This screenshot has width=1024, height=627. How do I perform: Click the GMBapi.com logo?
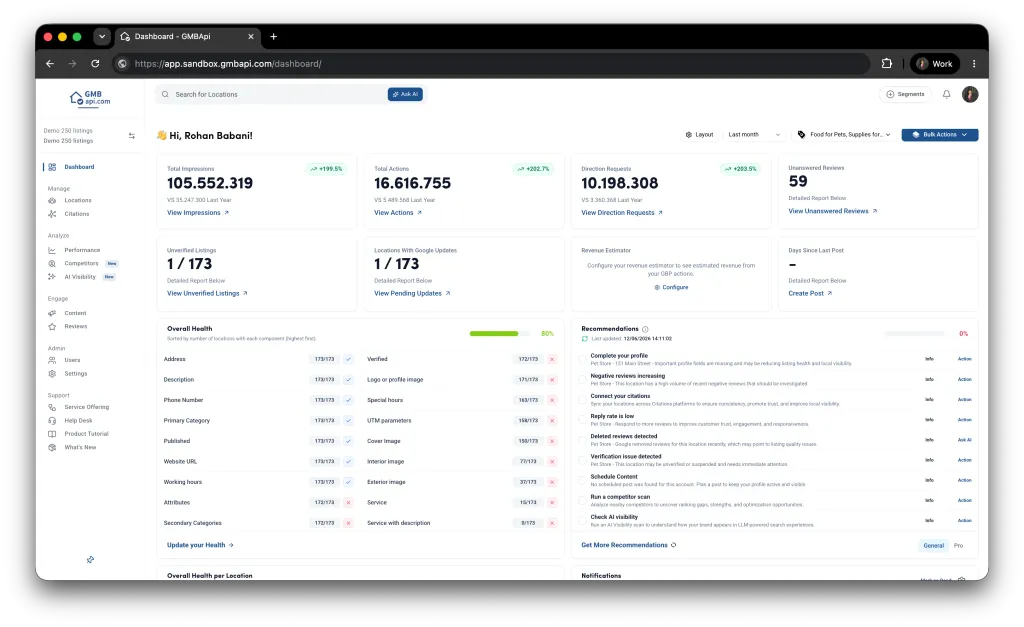[90, 98]
